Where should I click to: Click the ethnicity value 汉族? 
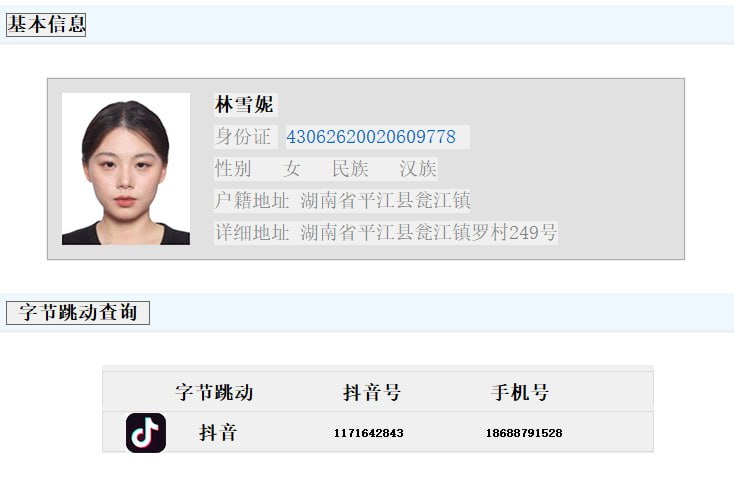[418, 169]
